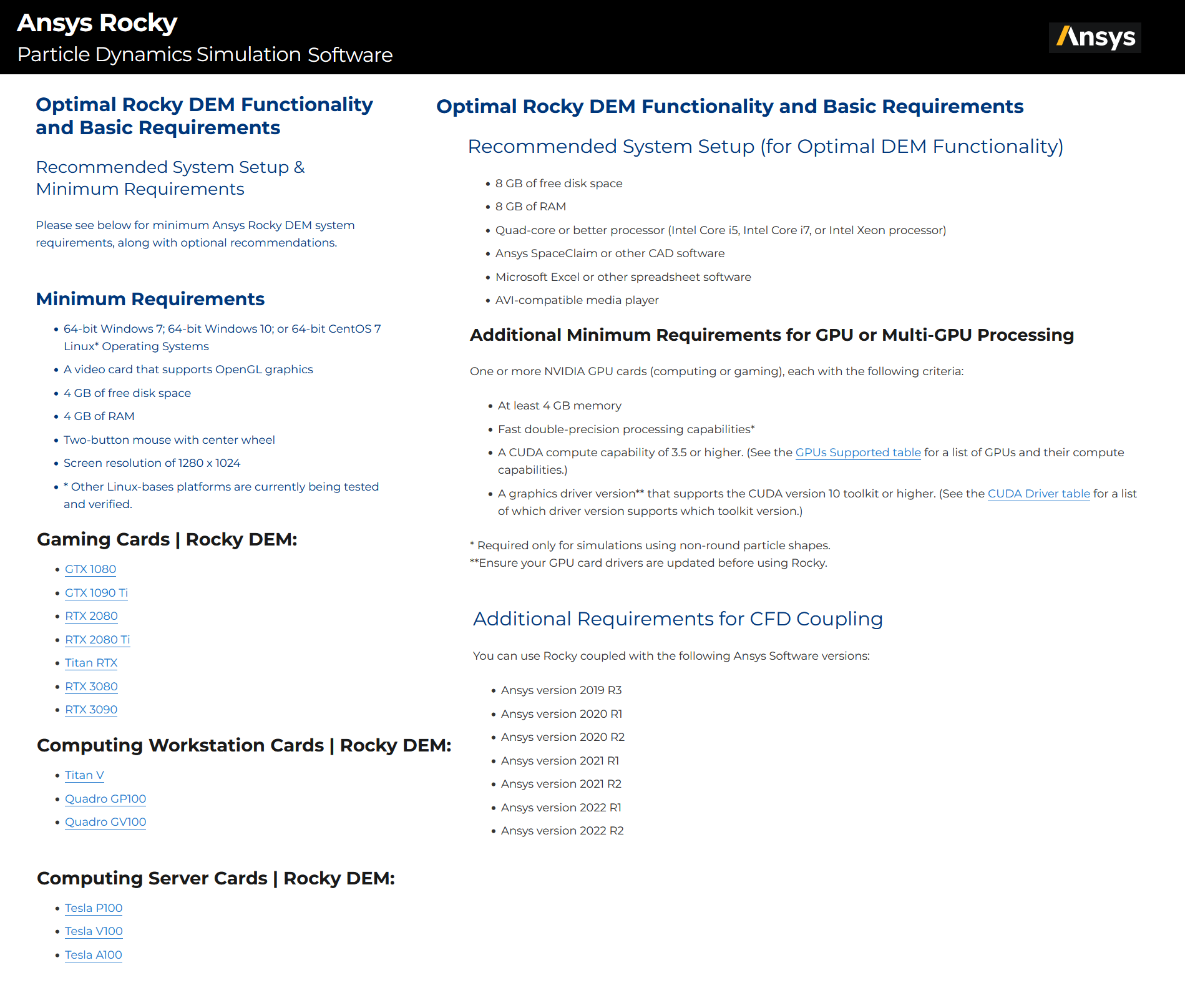Click 'Ansys version 2021 R1' item

tap(560, 761)
